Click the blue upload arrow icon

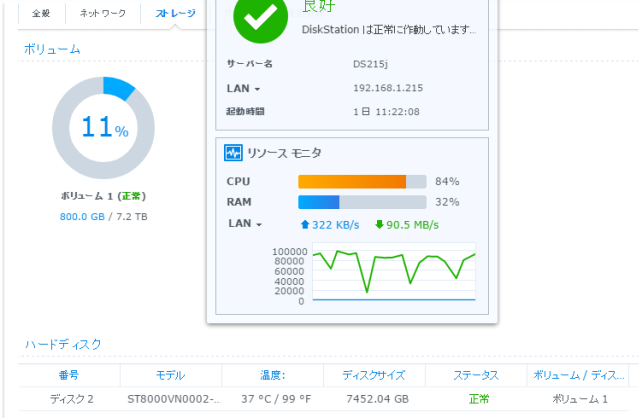305,224
